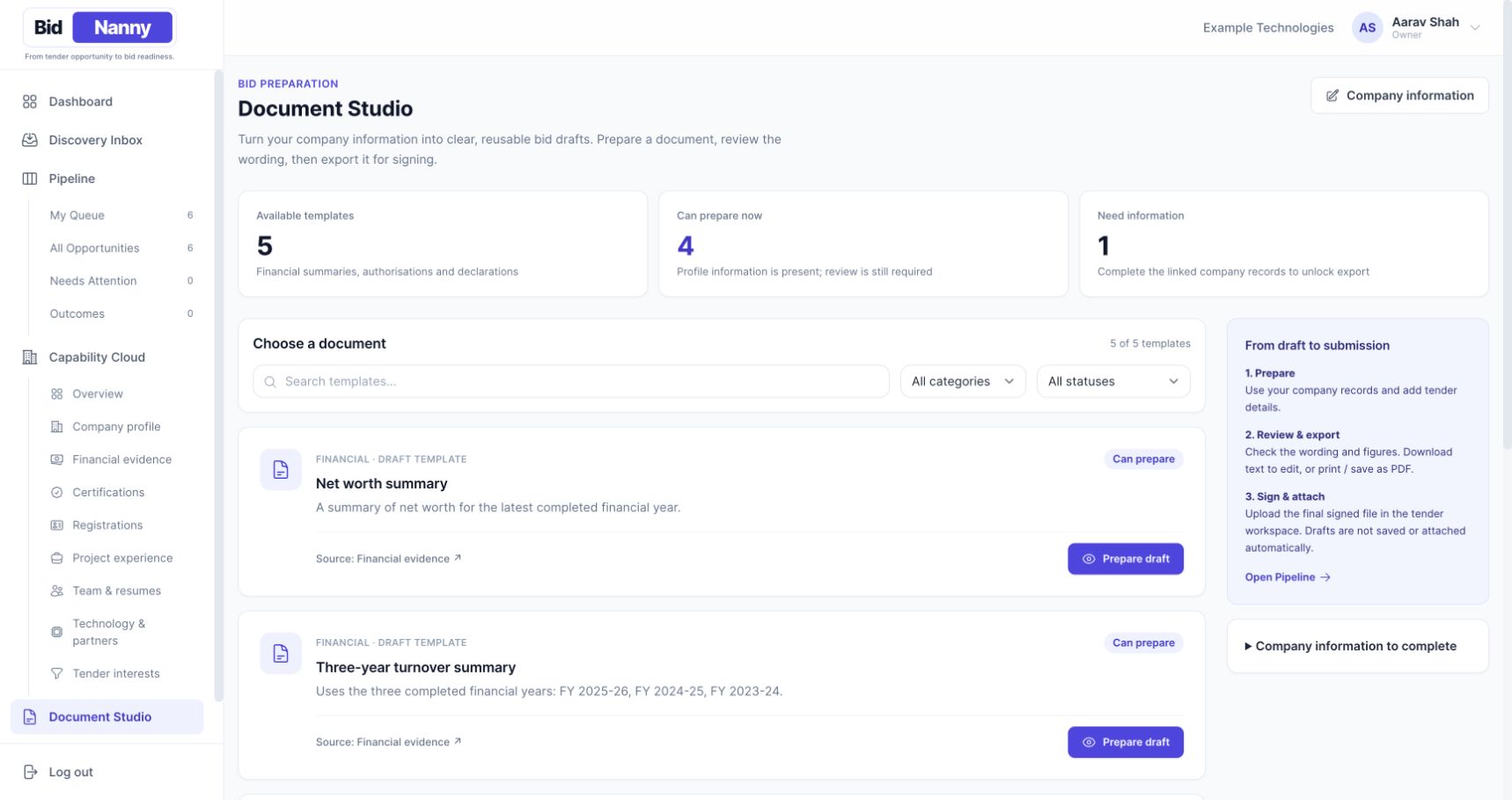Open the All statuses dropdown
Screen dimensions: 1512x800
click(1113, 381)
